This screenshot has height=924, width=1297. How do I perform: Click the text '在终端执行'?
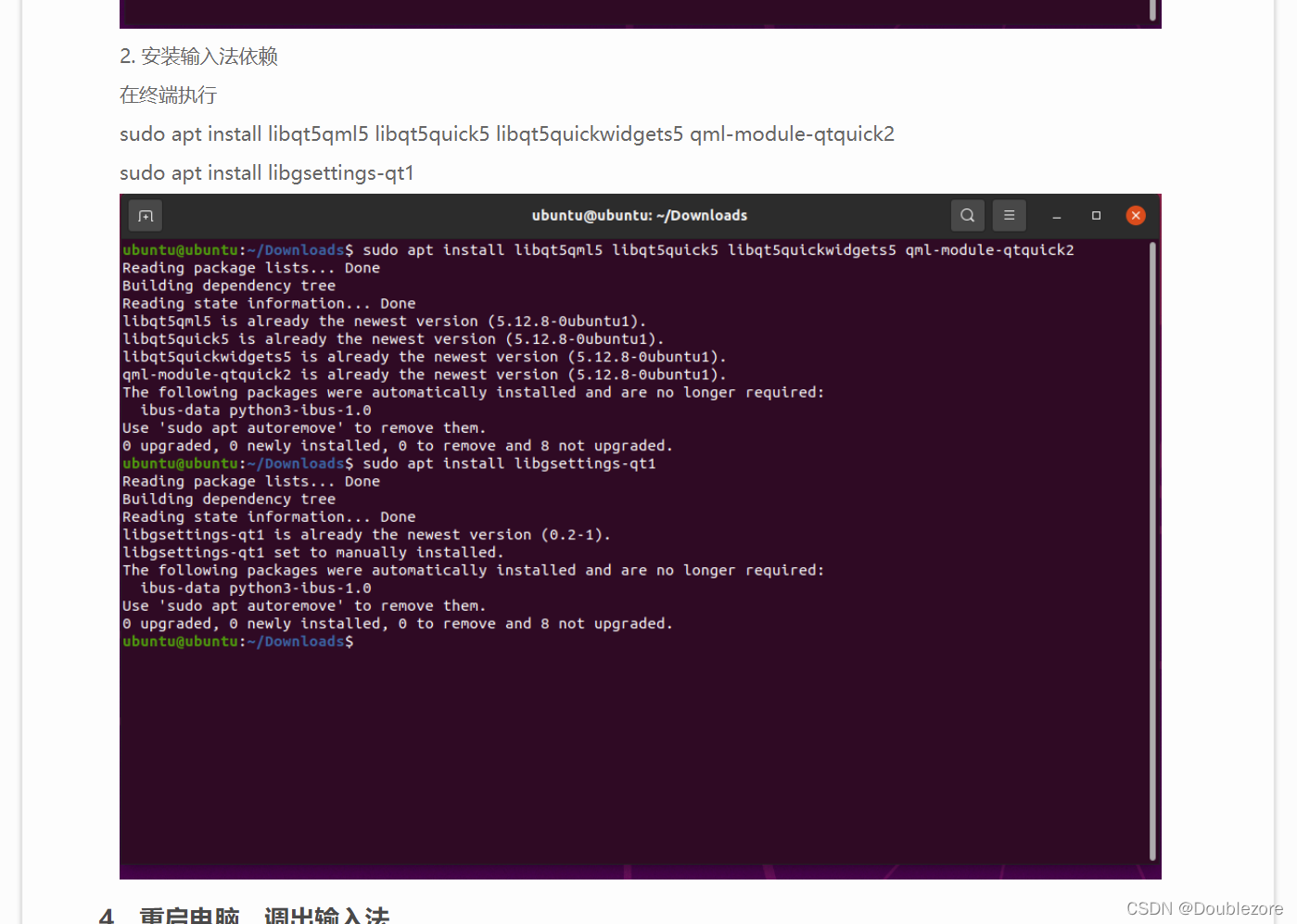tap(168, 95)
